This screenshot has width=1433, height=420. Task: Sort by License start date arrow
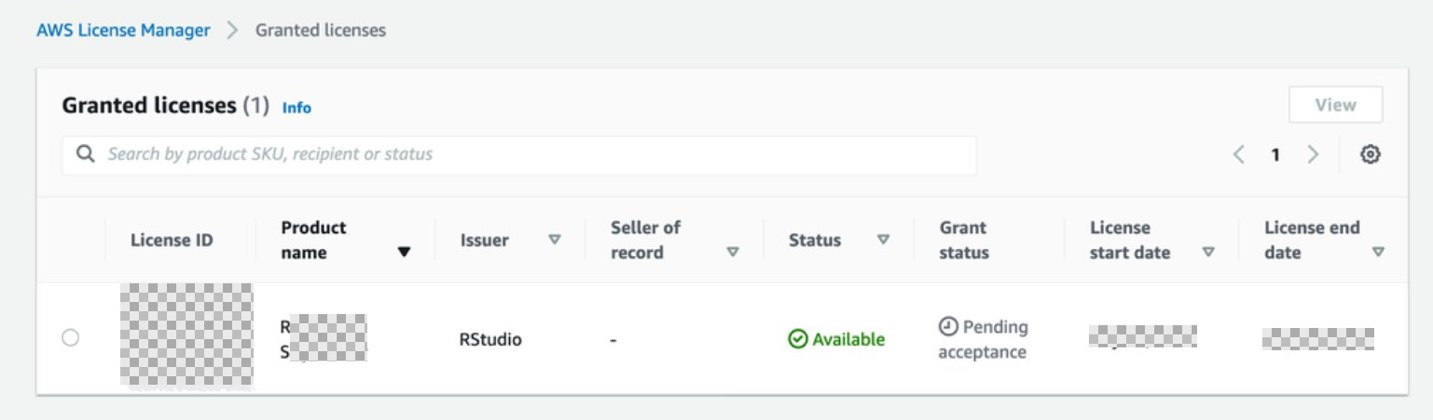1208,253
